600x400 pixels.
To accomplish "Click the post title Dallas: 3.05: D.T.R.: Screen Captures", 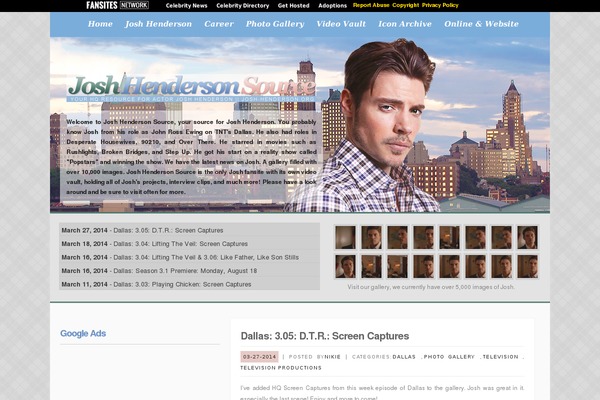I will pos(325,336).
